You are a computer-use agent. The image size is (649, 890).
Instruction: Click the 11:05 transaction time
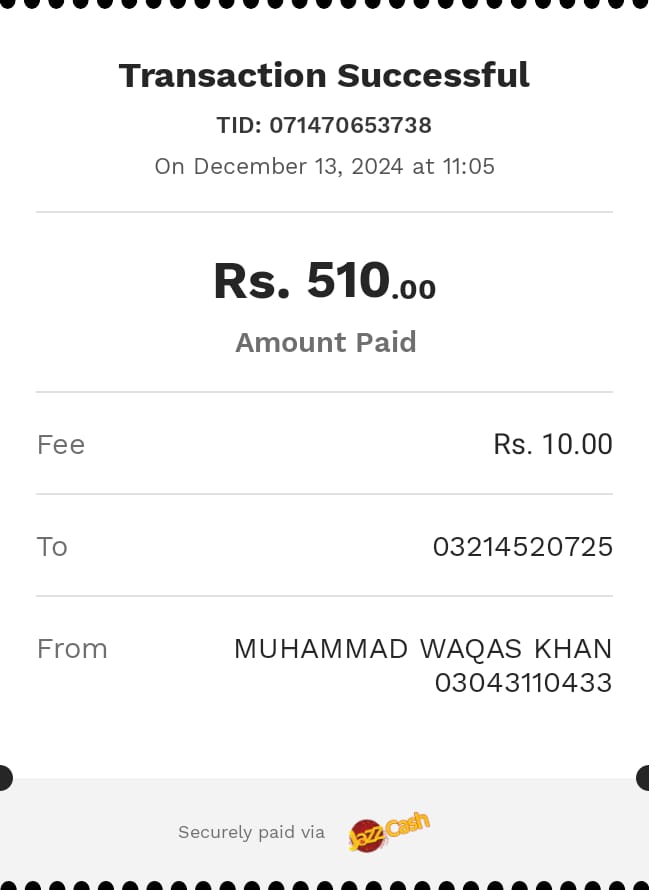click(468, 166)
